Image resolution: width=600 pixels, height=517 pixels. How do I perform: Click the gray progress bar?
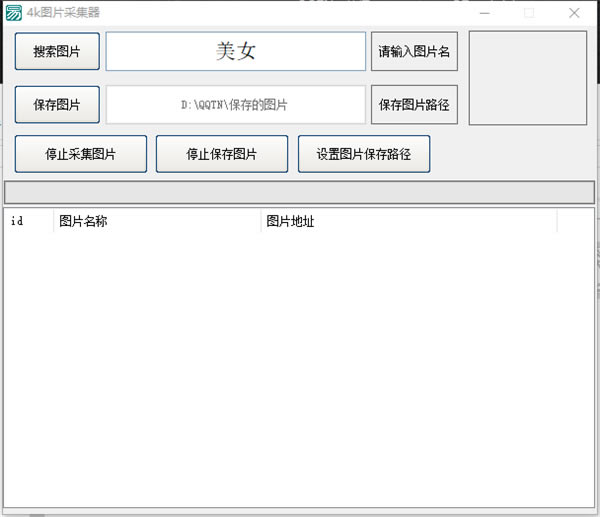coord(299,192)
